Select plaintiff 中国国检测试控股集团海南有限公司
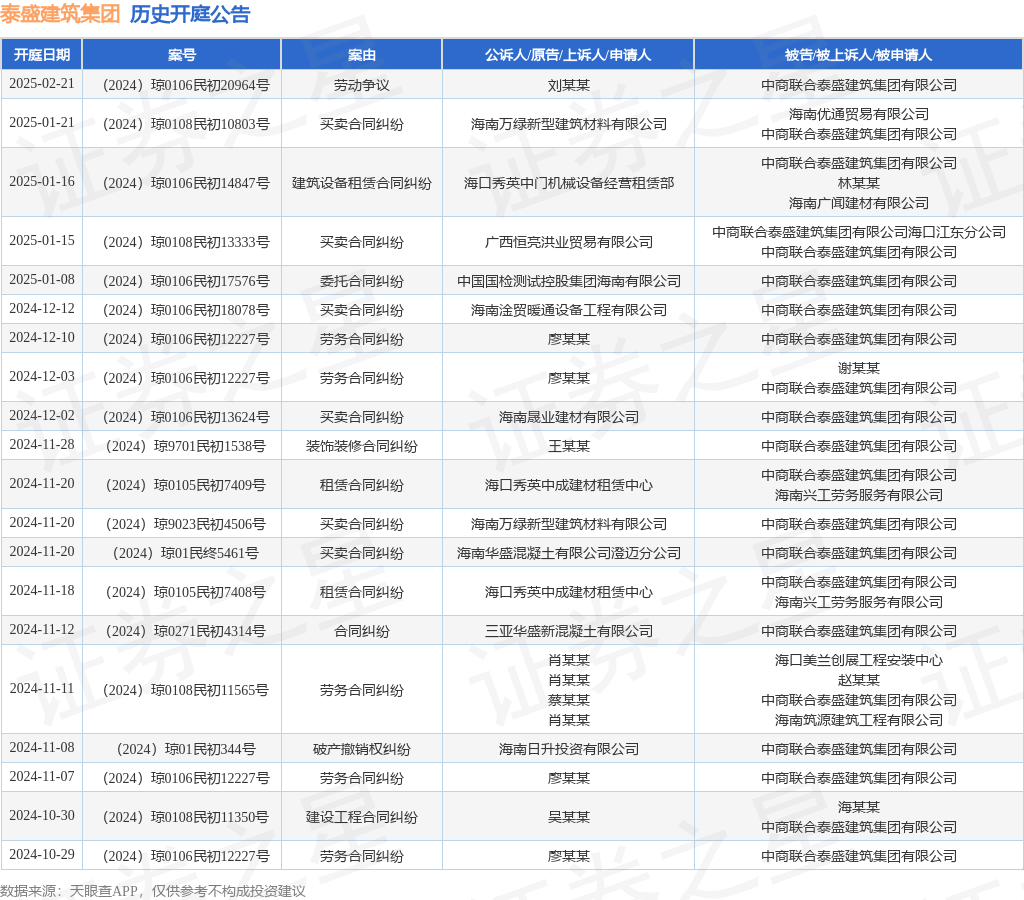Image resolution: width=1024 pixels, height=900 pixels. point(568,281)
